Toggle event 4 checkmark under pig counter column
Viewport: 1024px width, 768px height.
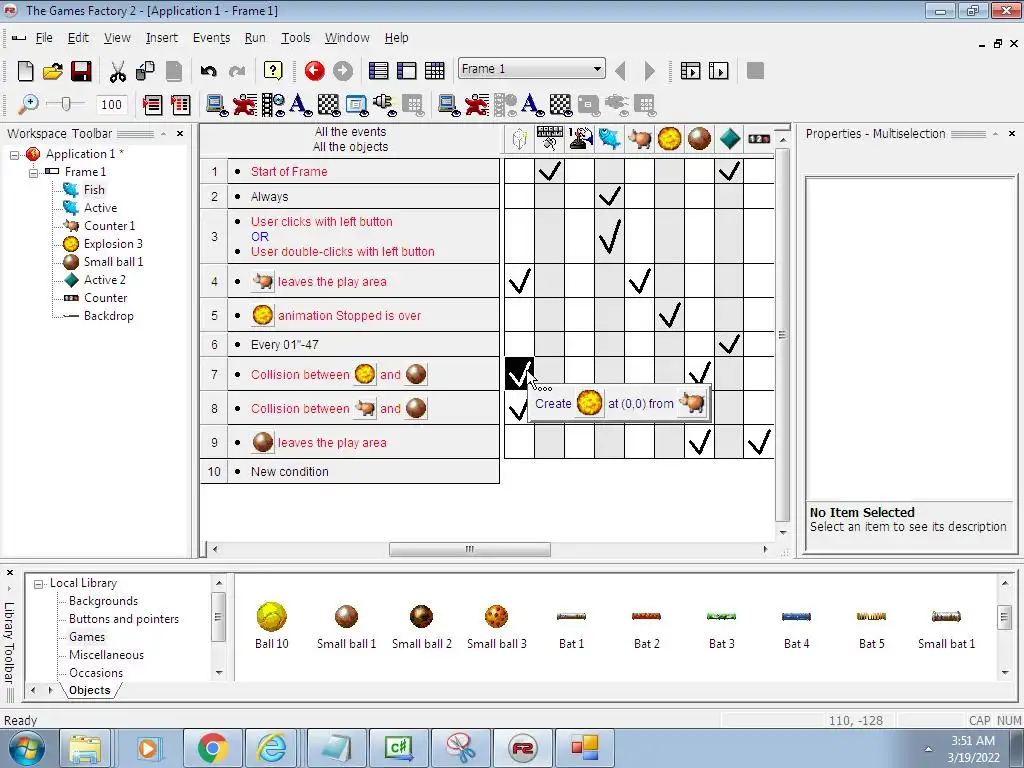tap(639, 281)
